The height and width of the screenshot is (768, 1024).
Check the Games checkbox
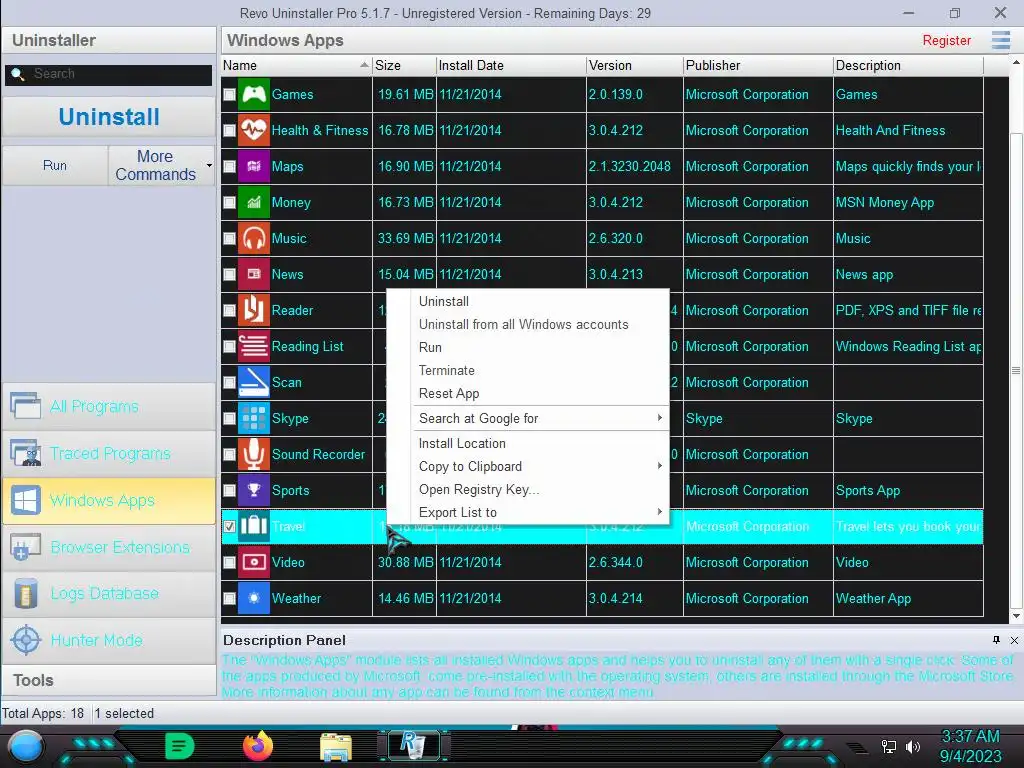[229, 95]
